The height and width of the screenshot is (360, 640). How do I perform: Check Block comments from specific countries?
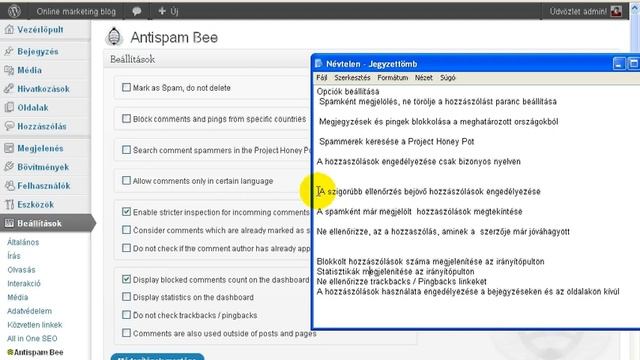126,119
